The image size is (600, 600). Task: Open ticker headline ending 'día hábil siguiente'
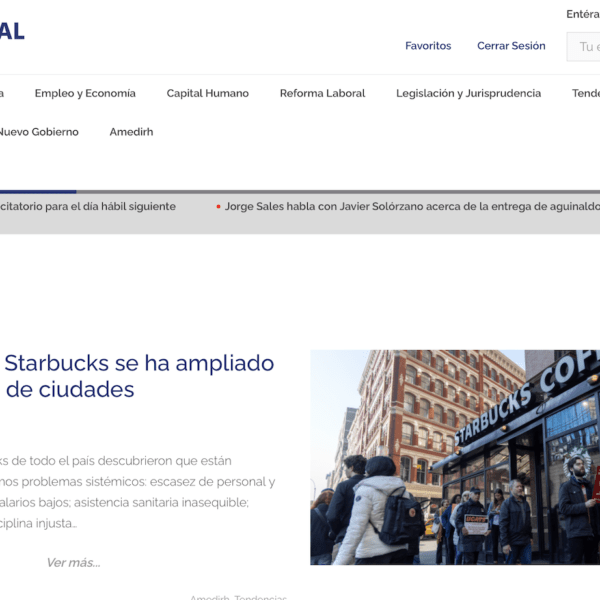(x=88, y=207)
